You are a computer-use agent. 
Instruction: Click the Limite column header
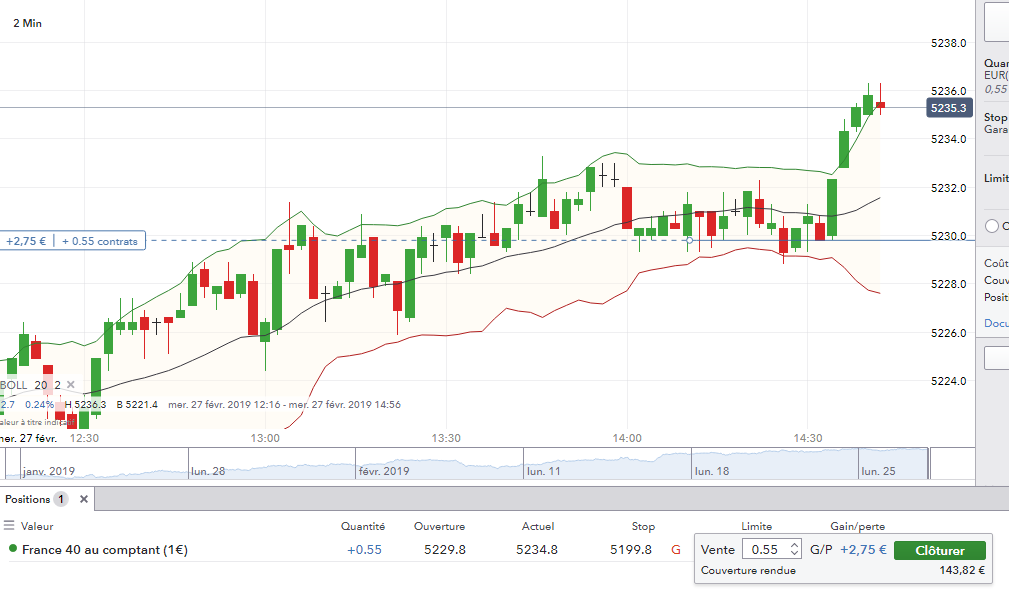click(756, 526)
